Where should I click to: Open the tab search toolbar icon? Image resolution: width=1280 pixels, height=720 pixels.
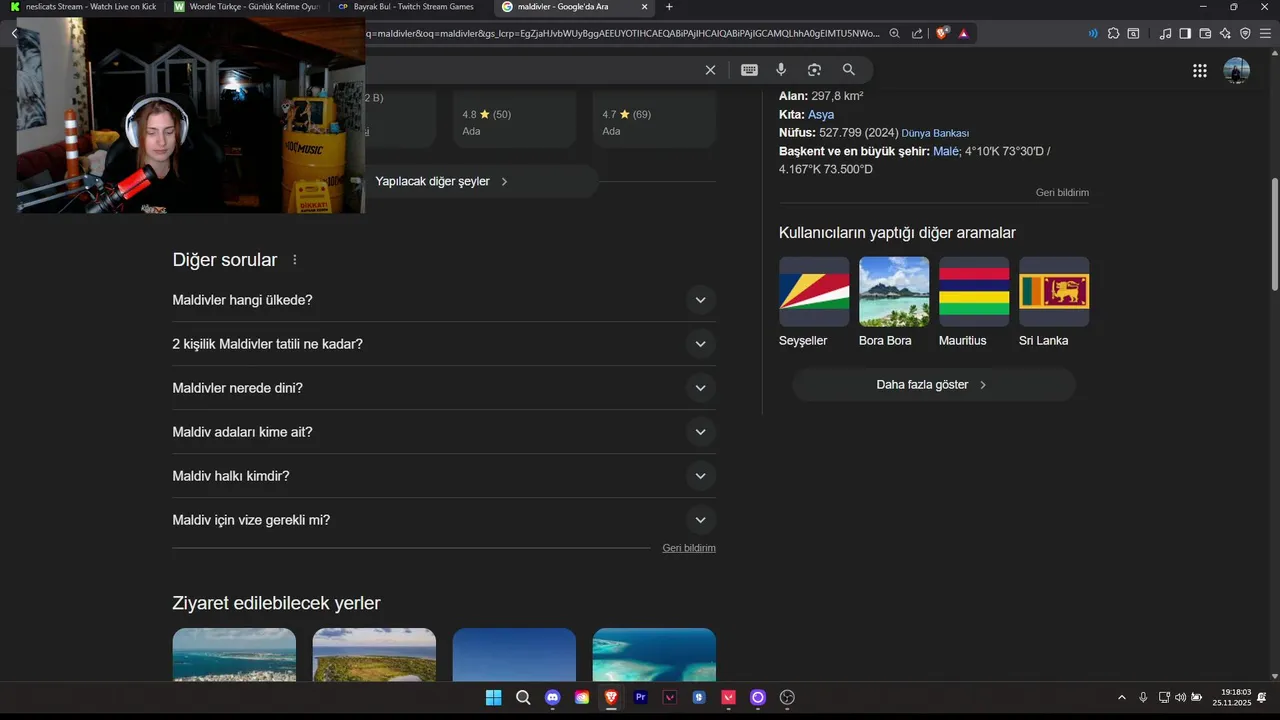coord(1133,33)
